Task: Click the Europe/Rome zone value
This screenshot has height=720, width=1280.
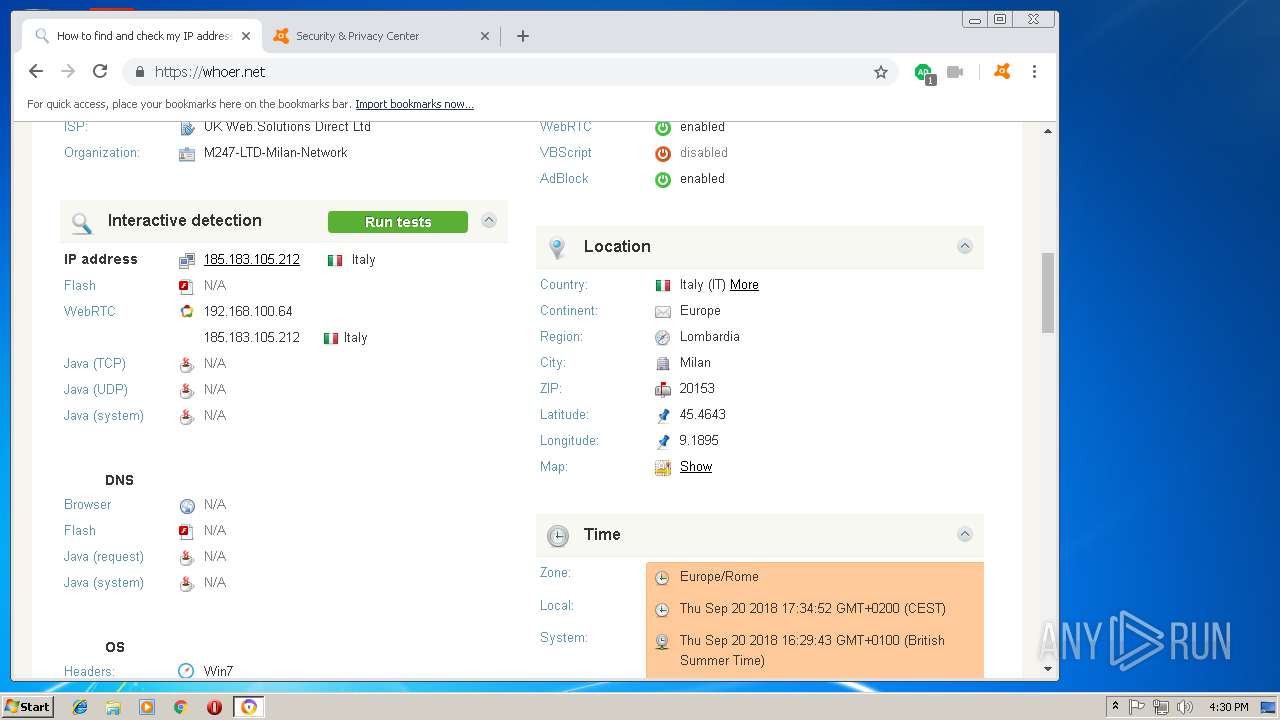Action: point(719,577)
